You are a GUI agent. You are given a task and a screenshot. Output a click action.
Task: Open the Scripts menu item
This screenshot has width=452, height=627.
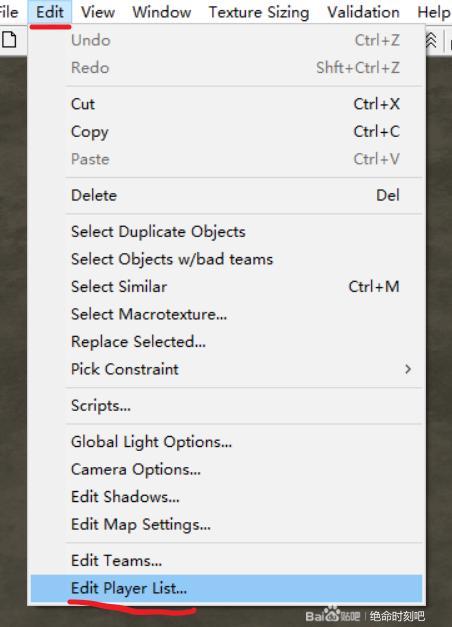coord(226,405)
